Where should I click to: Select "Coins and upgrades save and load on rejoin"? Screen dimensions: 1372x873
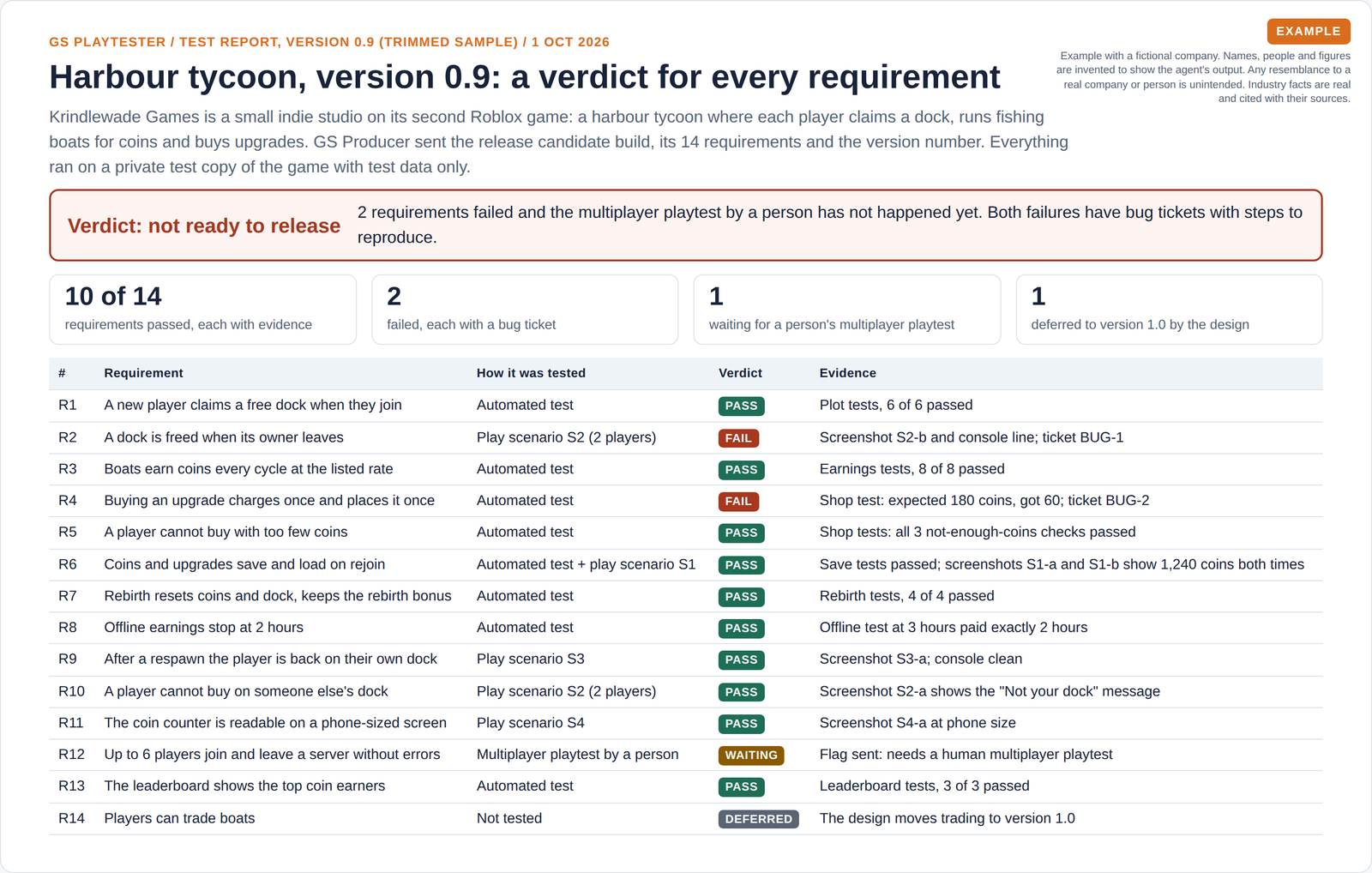[244, 564]
